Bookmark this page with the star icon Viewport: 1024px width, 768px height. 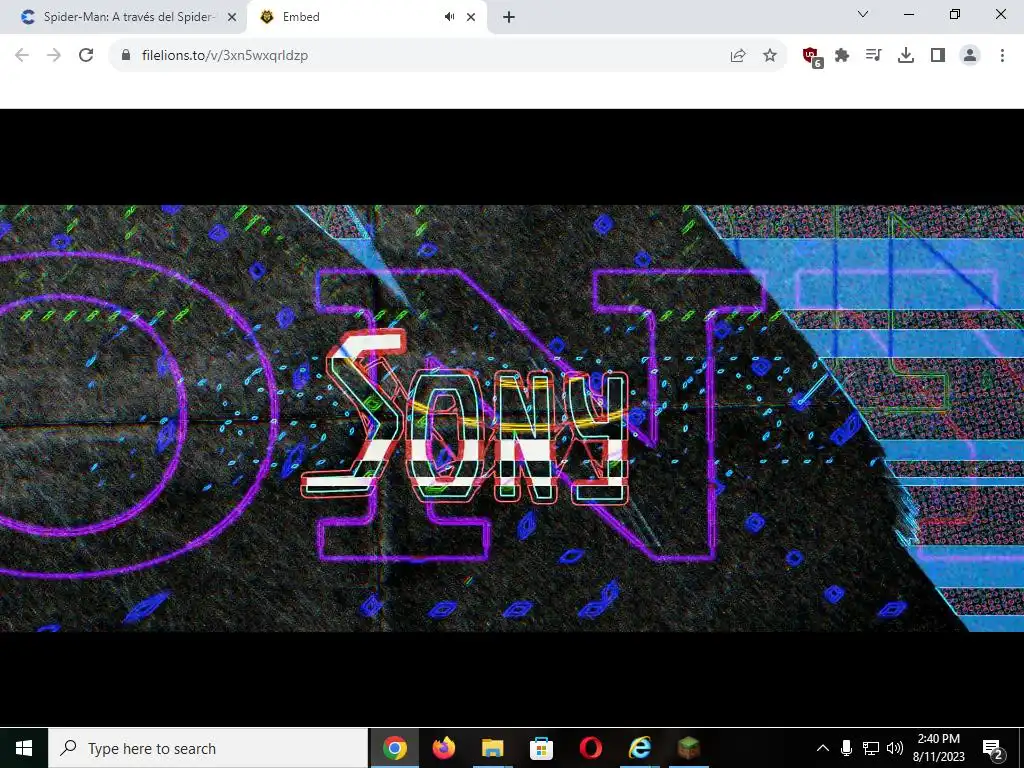[x=770, y=56]
